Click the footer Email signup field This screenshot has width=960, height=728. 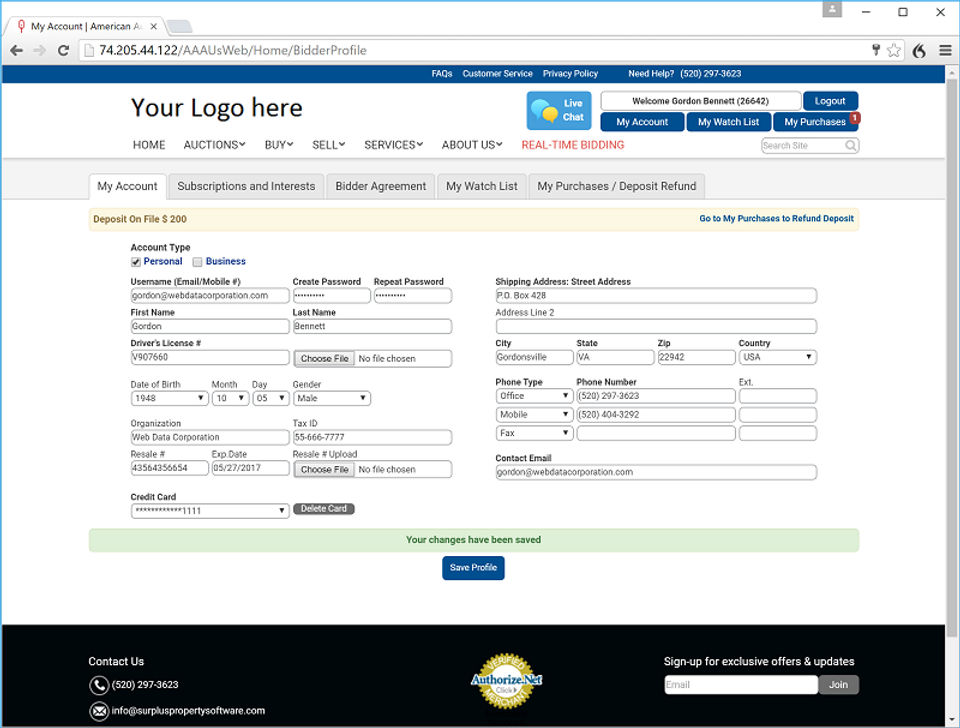741,685
